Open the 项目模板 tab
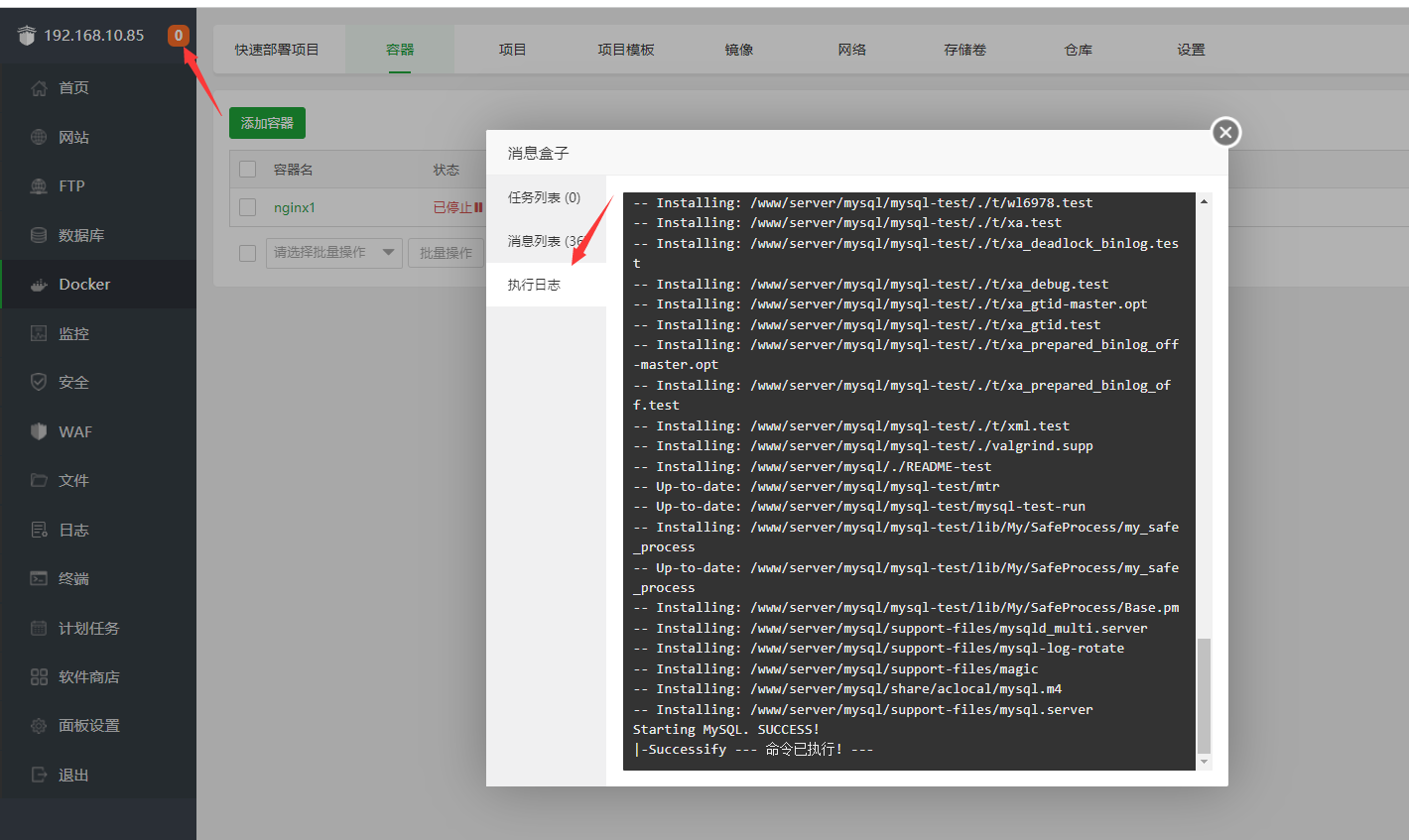The width and height of the screenshot is (1409, 840). [x=626, y=50]
